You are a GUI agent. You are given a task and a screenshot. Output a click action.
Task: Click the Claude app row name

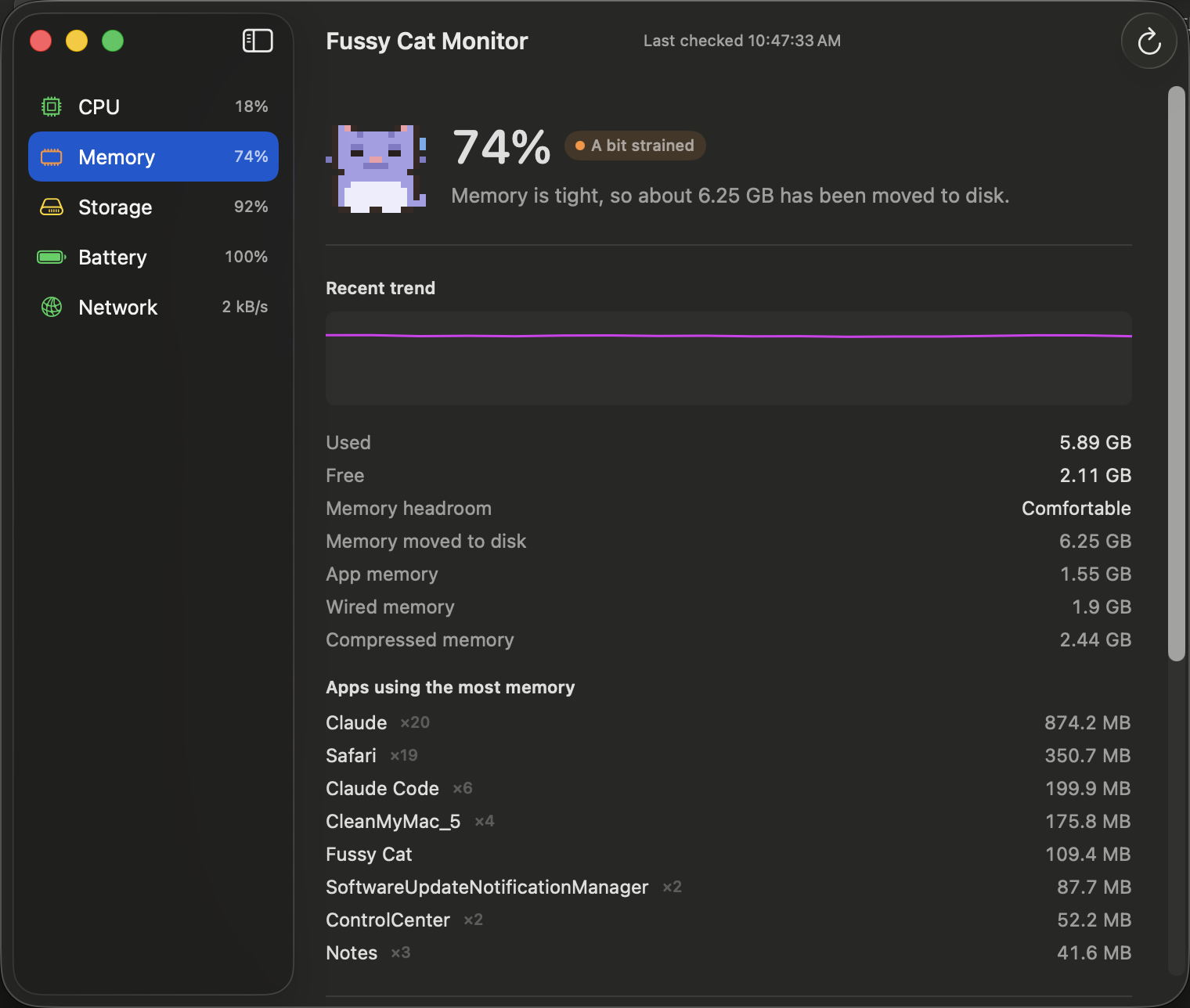pos(356,723)
